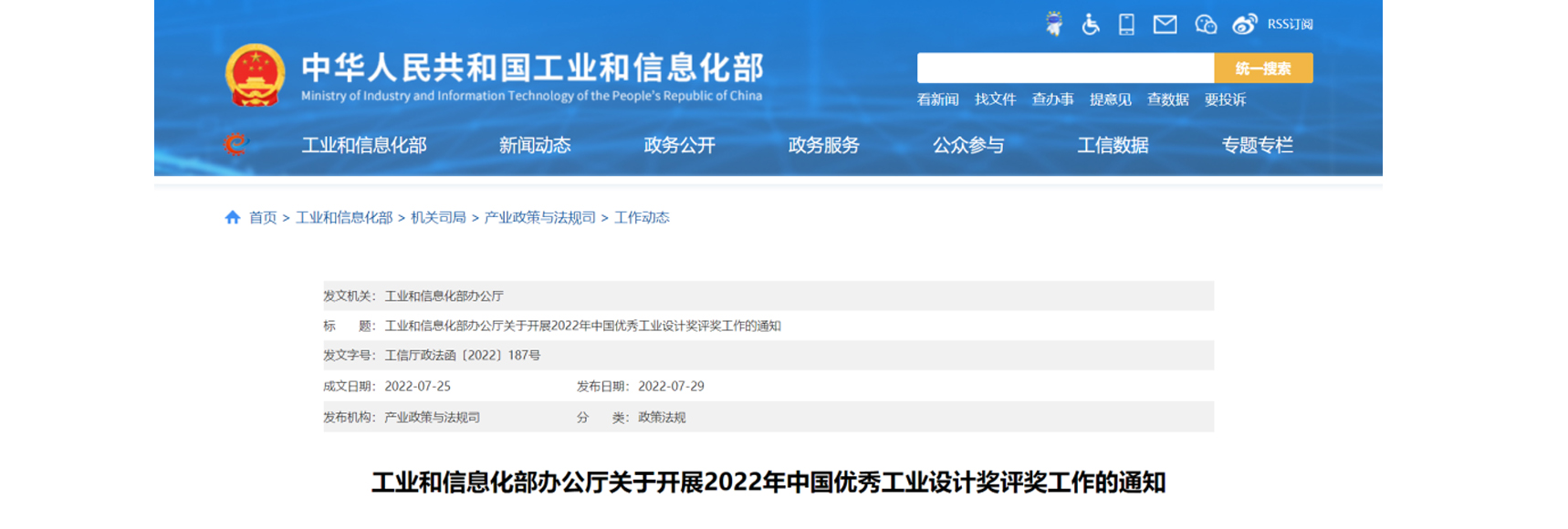Select the 政务公开 menu item
The height and width of the screenshot is (529, 1568).
[x=679, y=145]
